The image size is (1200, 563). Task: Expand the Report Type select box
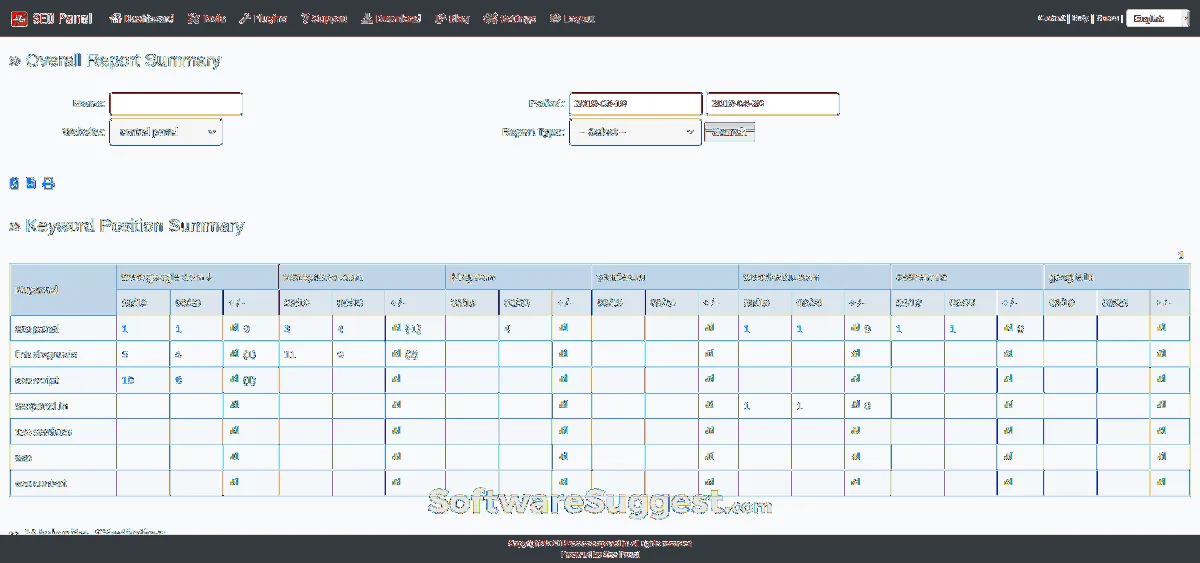635,132
